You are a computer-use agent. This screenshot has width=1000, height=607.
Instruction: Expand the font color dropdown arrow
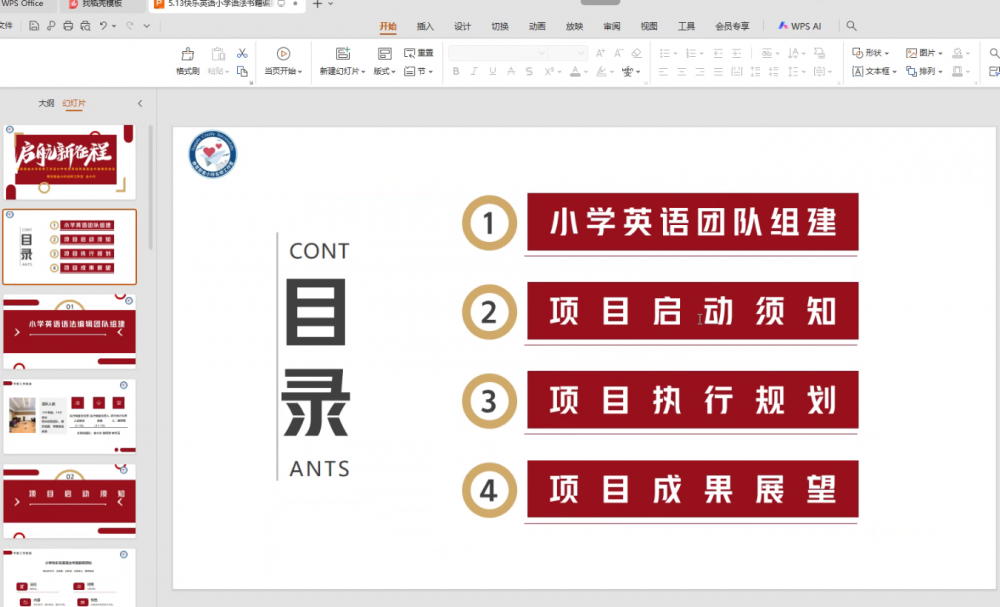pos(585,71)
